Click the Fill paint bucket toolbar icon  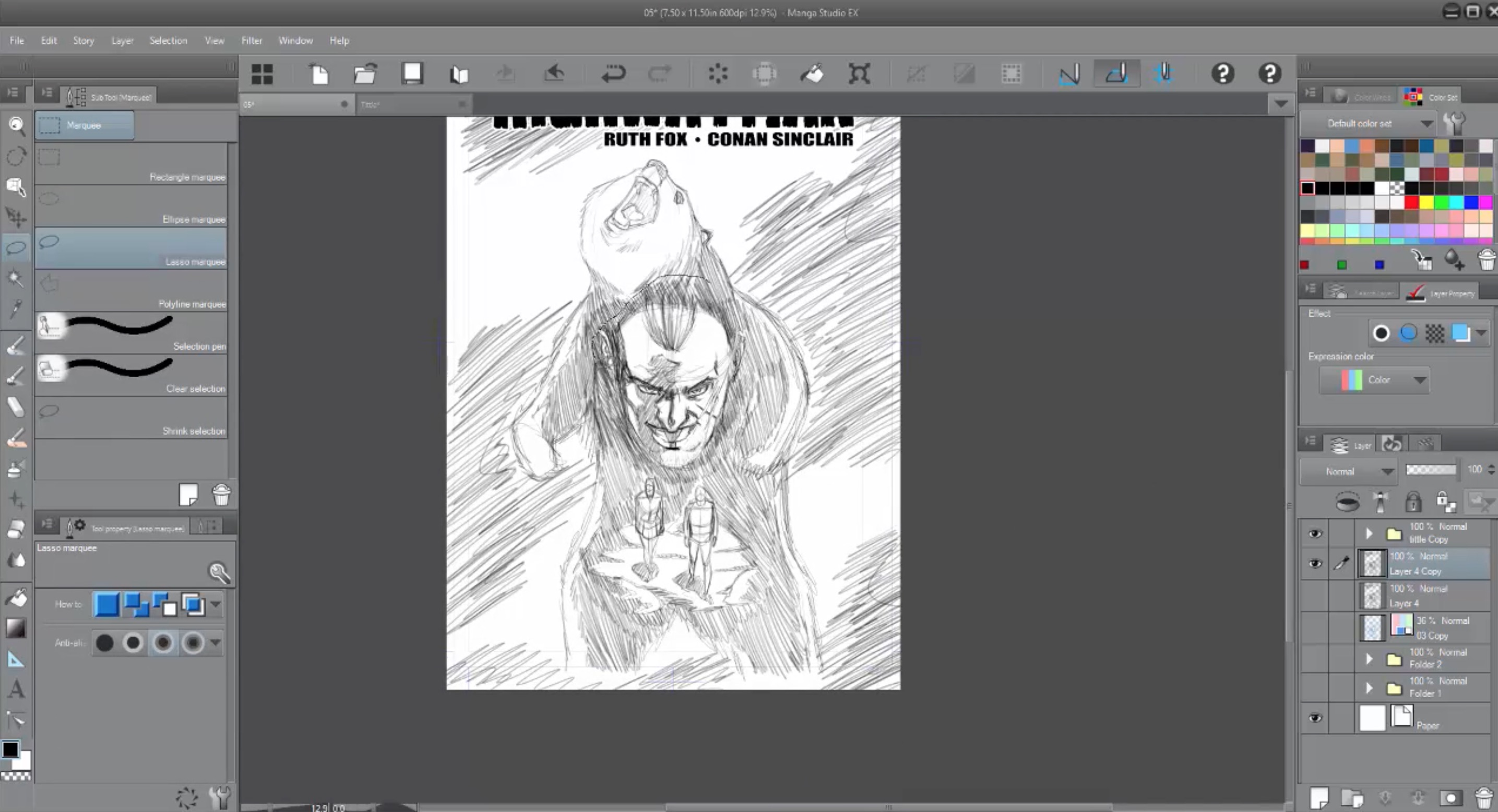point(812,74)
